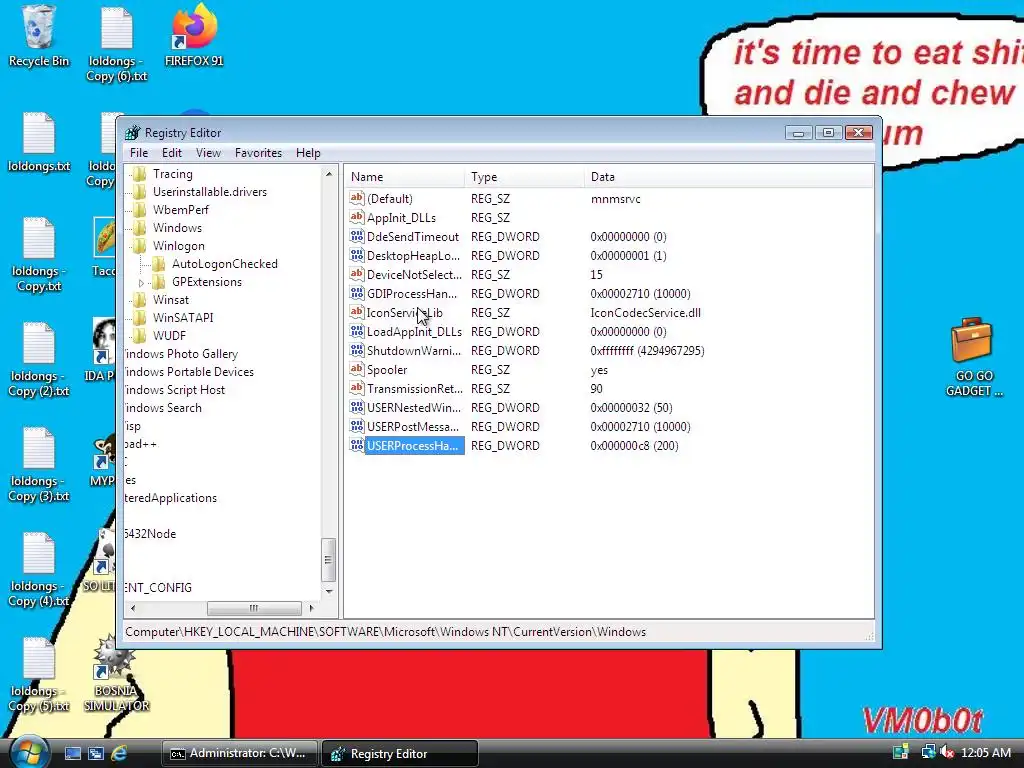
Task: Click the mnmsrvc data cell
Action: 616,199
